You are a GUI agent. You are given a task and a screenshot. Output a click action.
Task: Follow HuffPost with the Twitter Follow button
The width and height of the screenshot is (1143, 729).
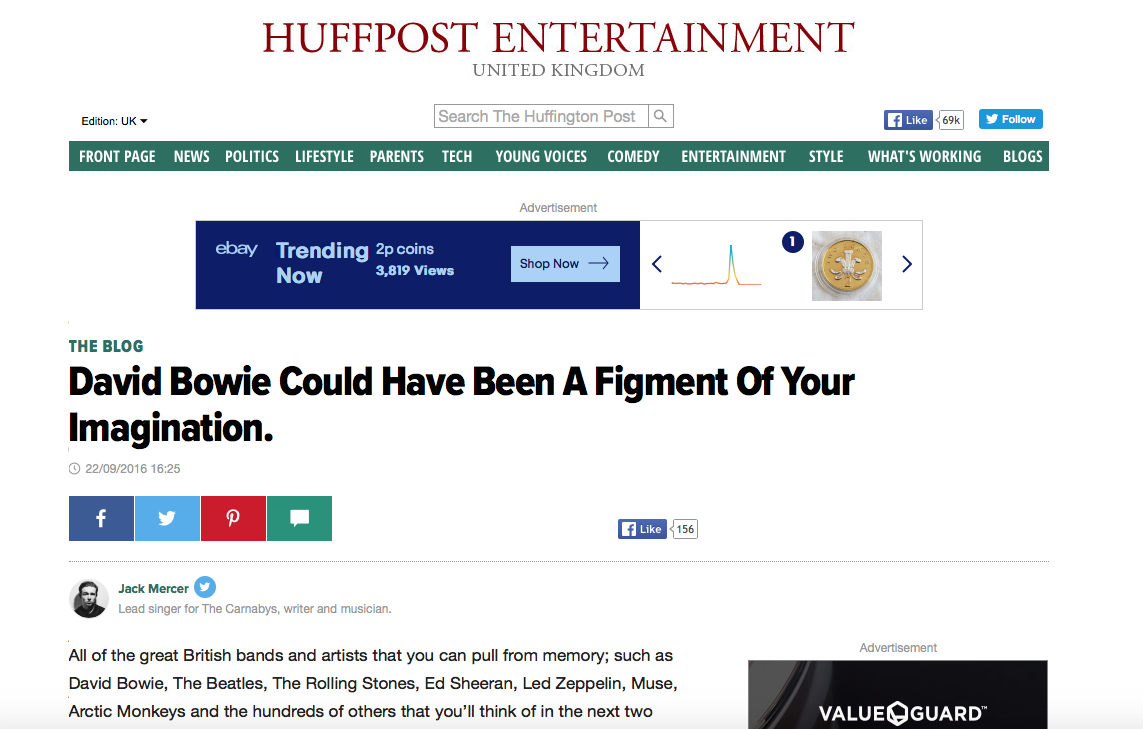pos(1009,118)
